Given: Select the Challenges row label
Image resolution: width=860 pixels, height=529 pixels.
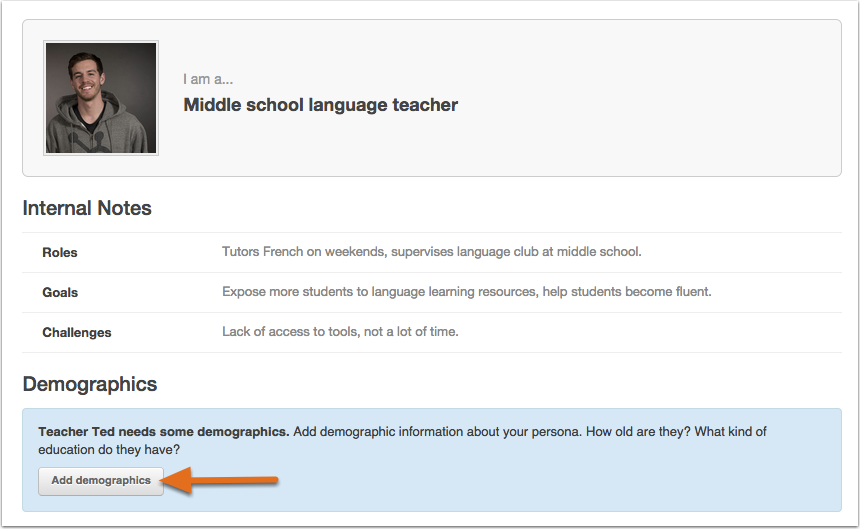Looking at the screenshot, I should pos(77,332).
